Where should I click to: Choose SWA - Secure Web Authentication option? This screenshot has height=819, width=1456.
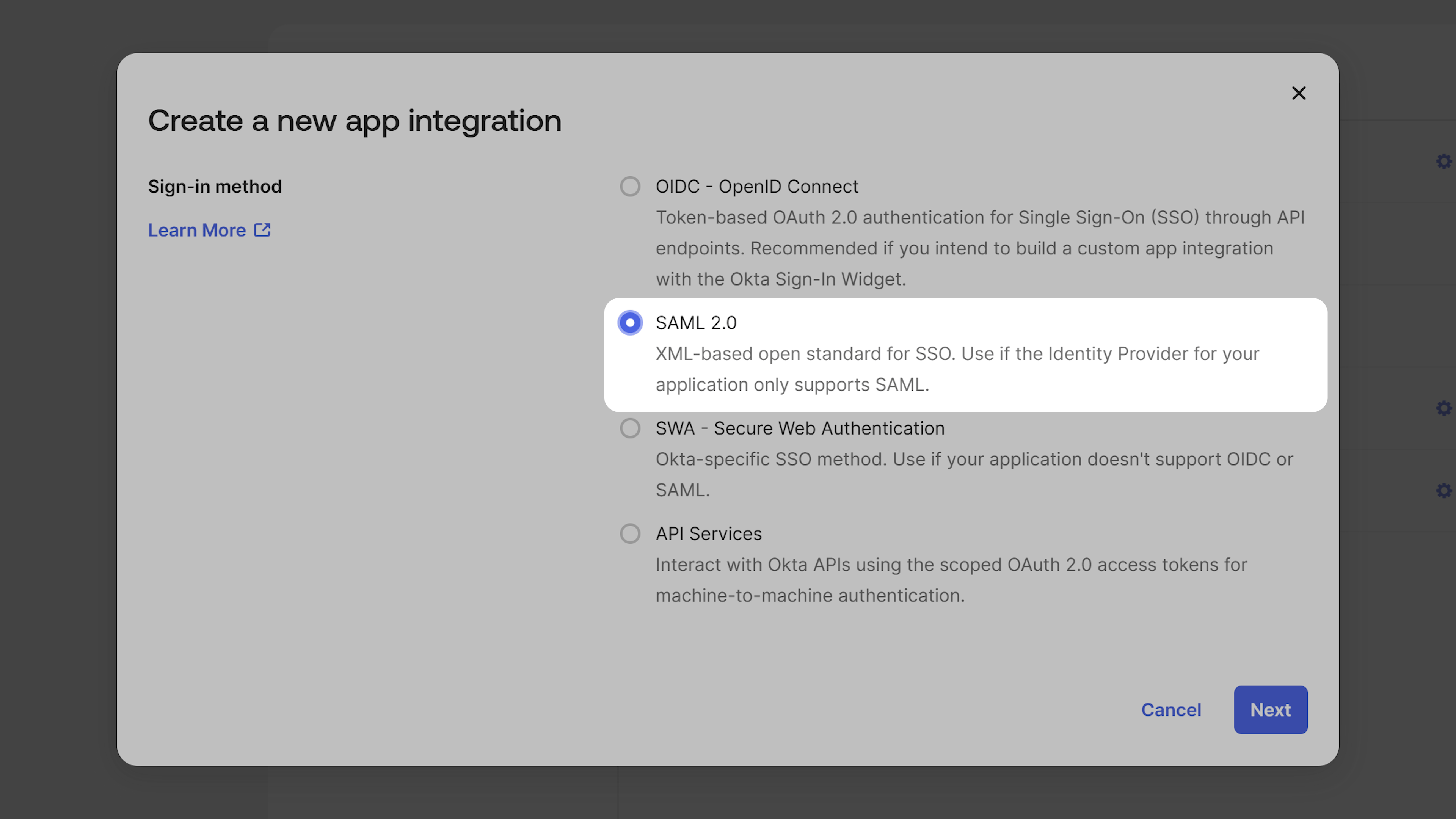(x=630, y=428)
